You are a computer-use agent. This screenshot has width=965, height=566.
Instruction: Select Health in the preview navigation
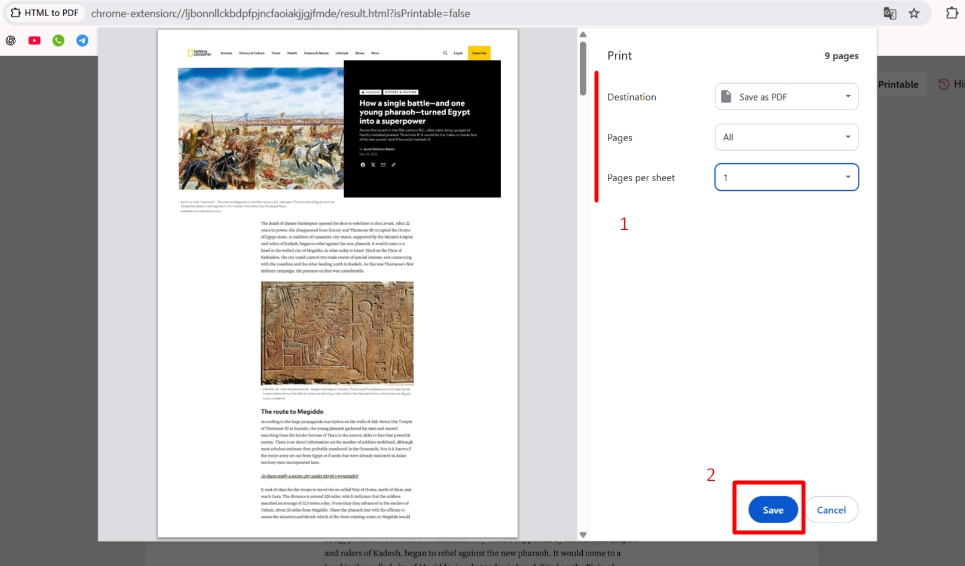(292, 53)
